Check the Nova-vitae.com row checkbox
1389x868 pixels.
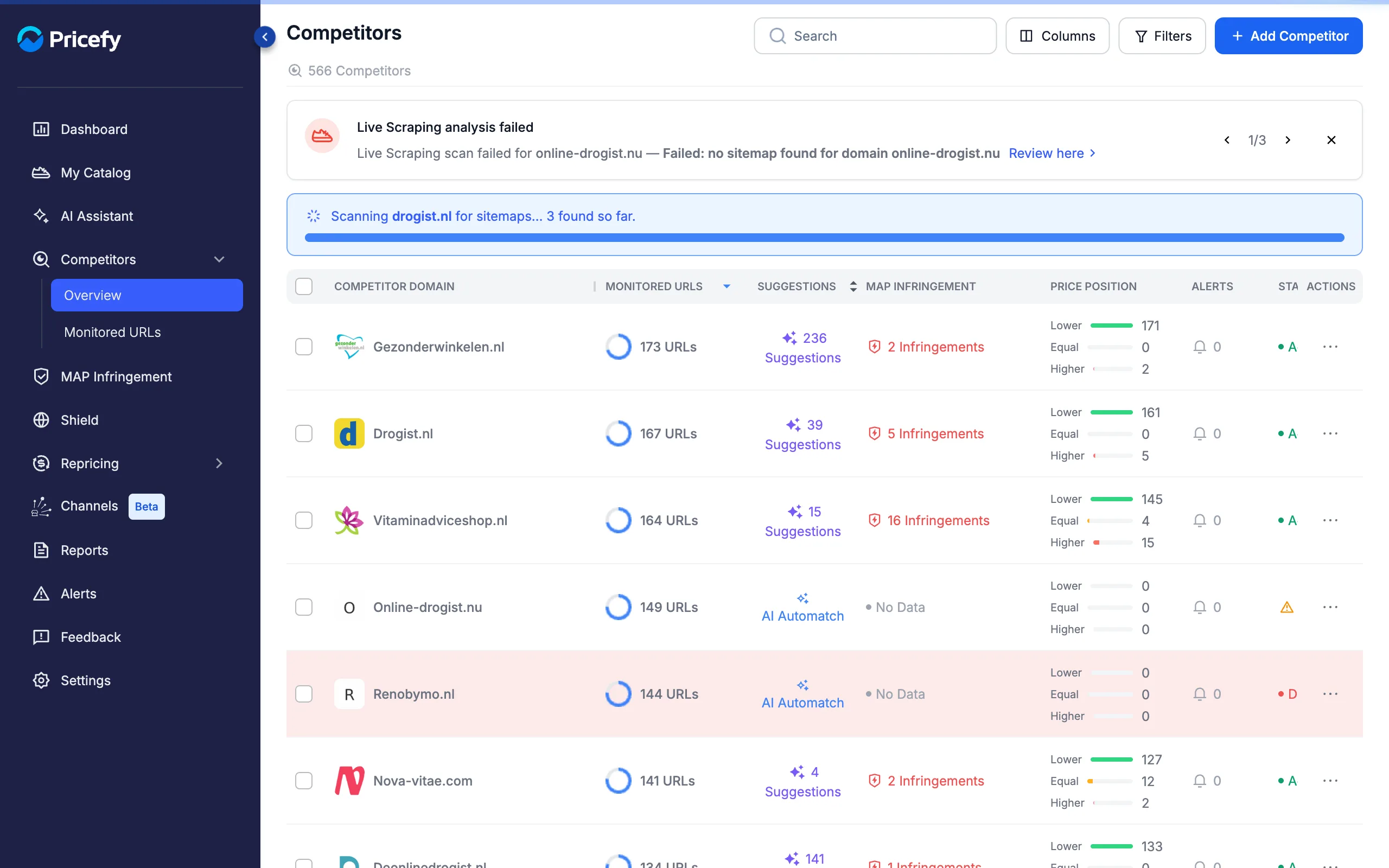pyautogui.click(x=304, y=781)
